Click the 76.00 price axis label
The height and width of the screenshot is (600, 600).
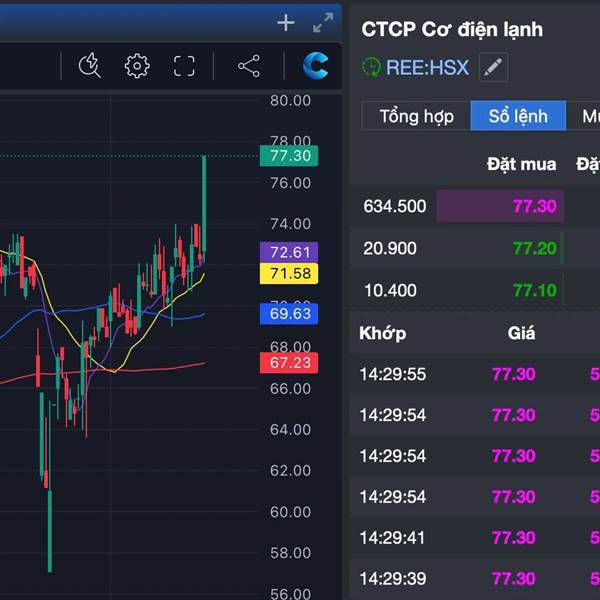290,183
